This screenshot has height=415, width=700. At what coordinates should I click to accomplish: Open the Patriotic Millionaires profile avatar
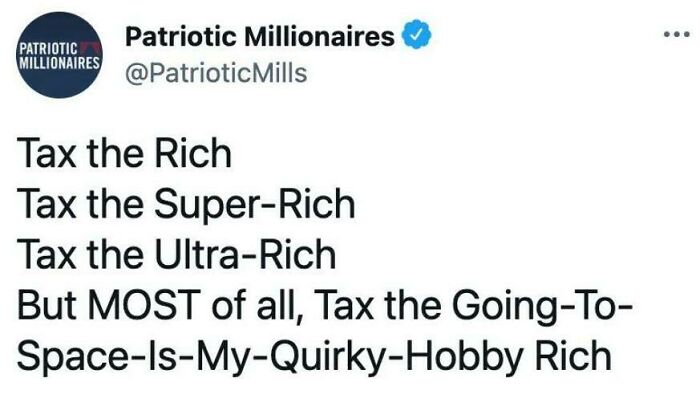pyautogui.click(x=59, y=55)
